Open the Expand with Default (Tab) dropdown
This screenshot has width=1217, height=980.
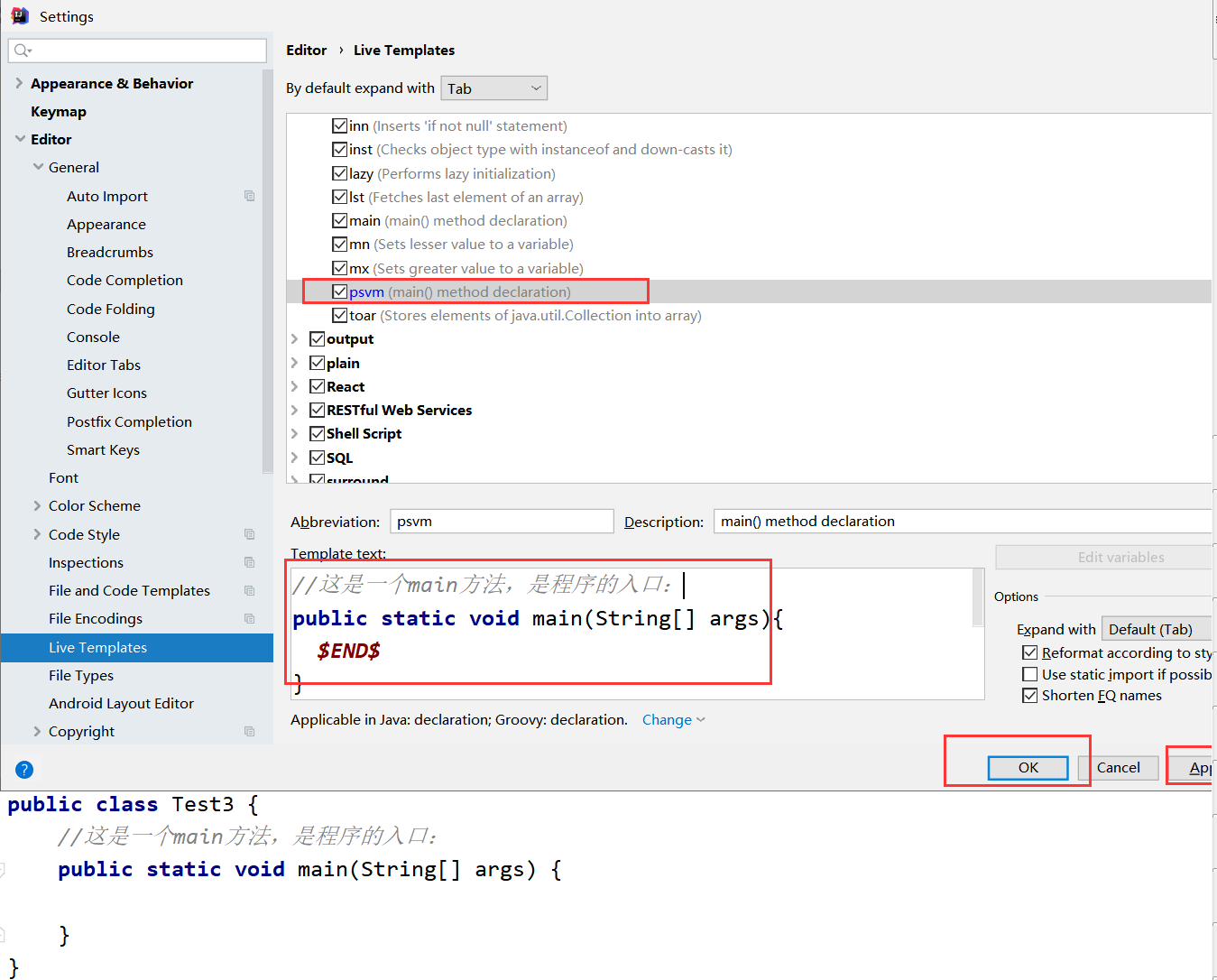click(x=1157, y=629)
